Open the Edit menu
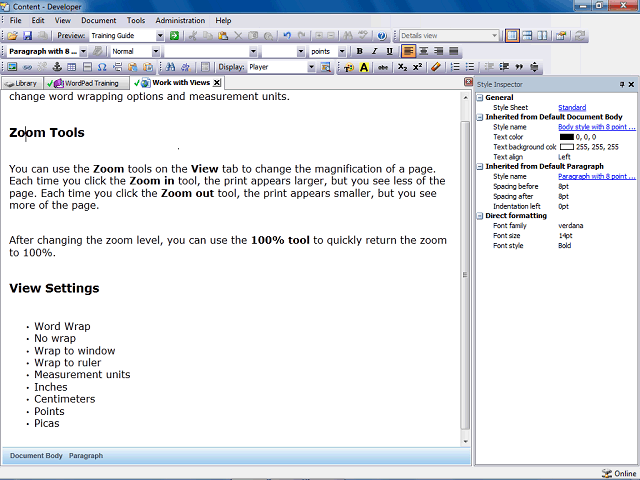 tap(38, 20)
